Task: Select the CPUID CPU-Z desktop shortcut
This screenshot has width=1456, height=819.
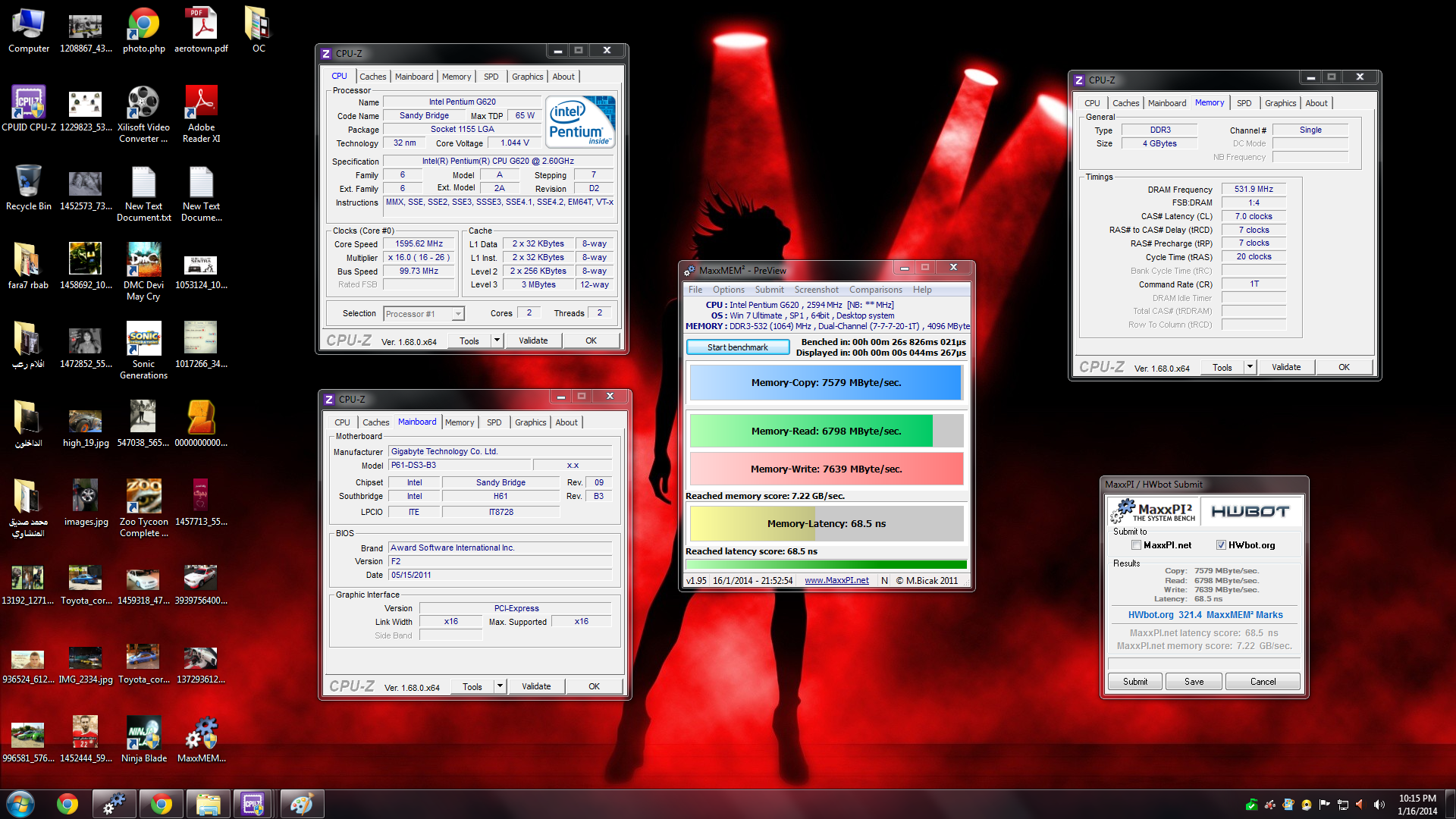Action: point(29,109)
